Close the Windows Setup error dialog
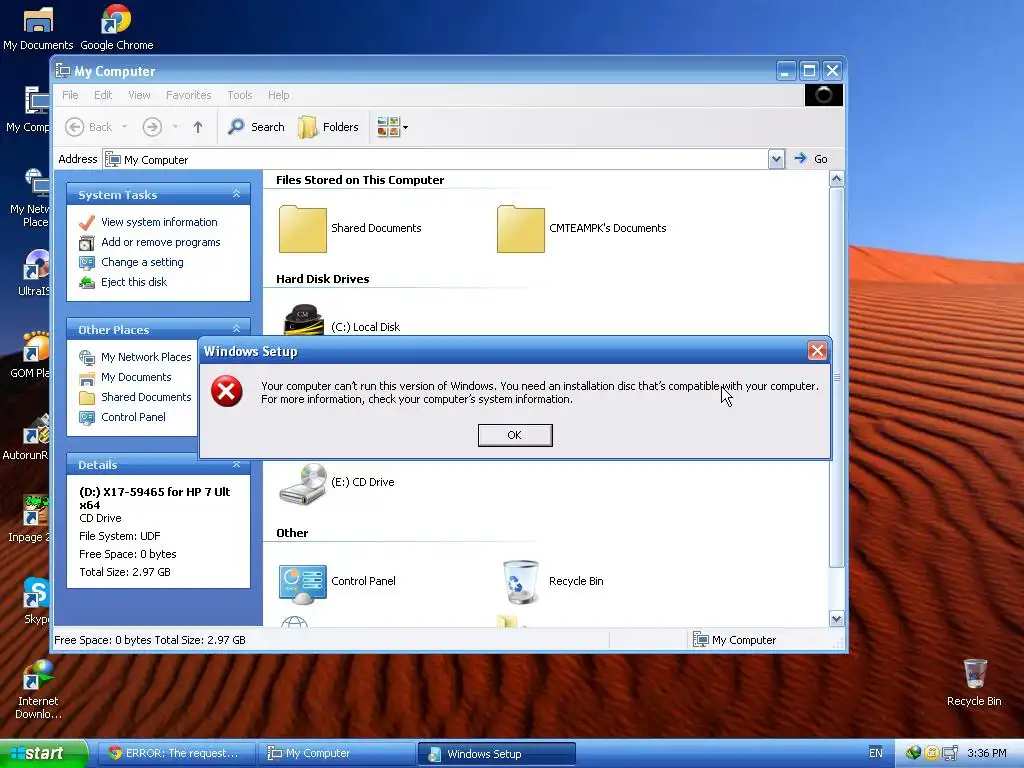The width and height of the screenshot is (1024, 768). coord(817,351)
